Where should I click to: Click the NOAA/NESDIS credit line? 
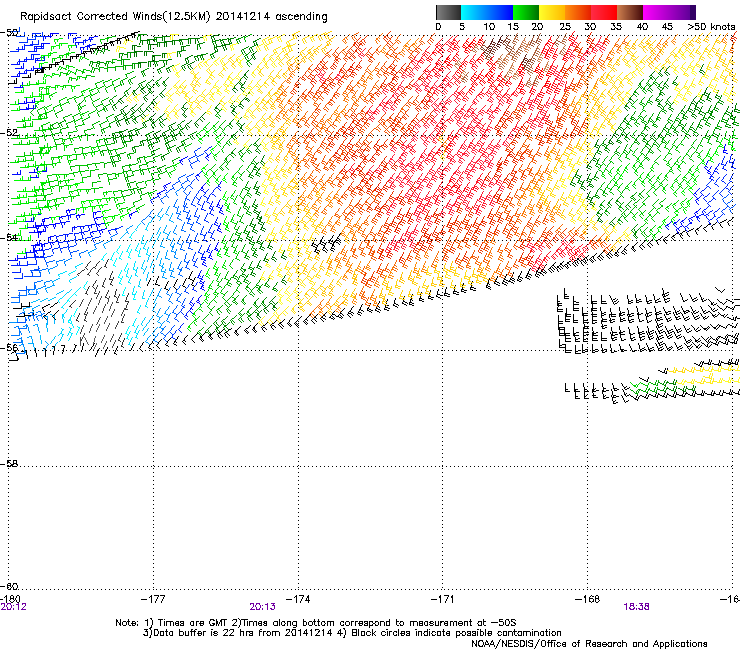point(589,644)
